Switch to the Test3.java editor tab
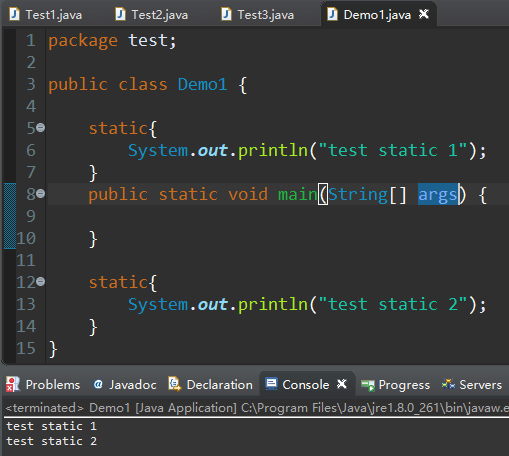509x456 pixels. [258, 15]
